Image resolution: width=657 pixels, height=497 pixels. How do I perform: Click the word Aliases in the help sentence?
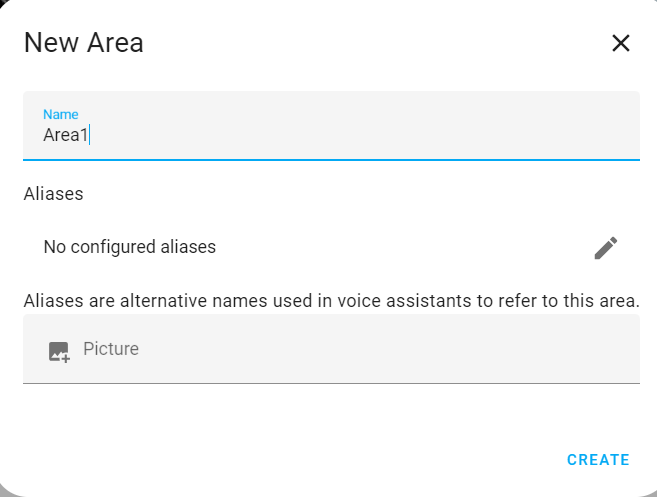53,301
